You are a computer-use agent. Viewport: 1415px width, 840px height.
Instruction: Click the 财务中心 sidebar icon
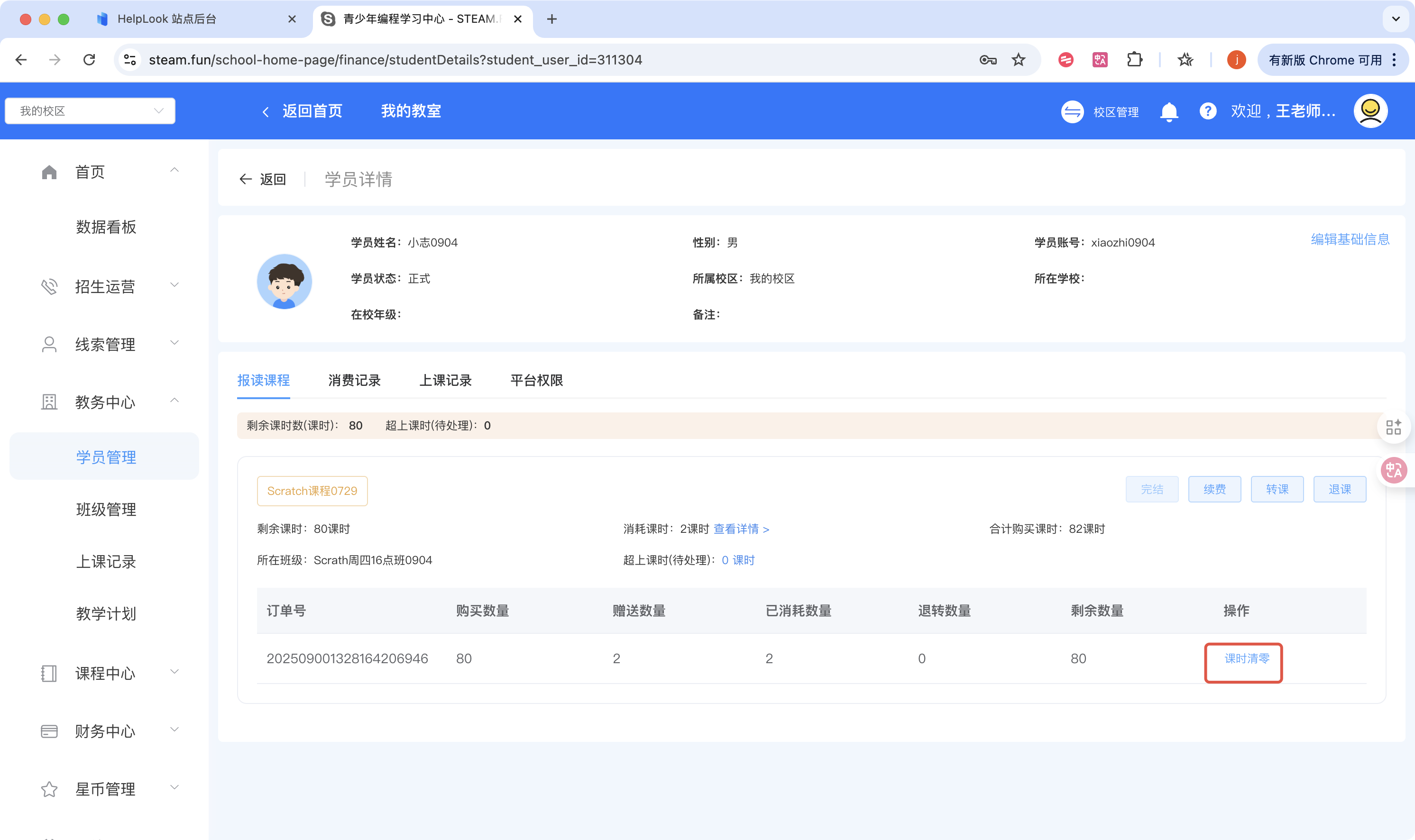coord(49,731)
